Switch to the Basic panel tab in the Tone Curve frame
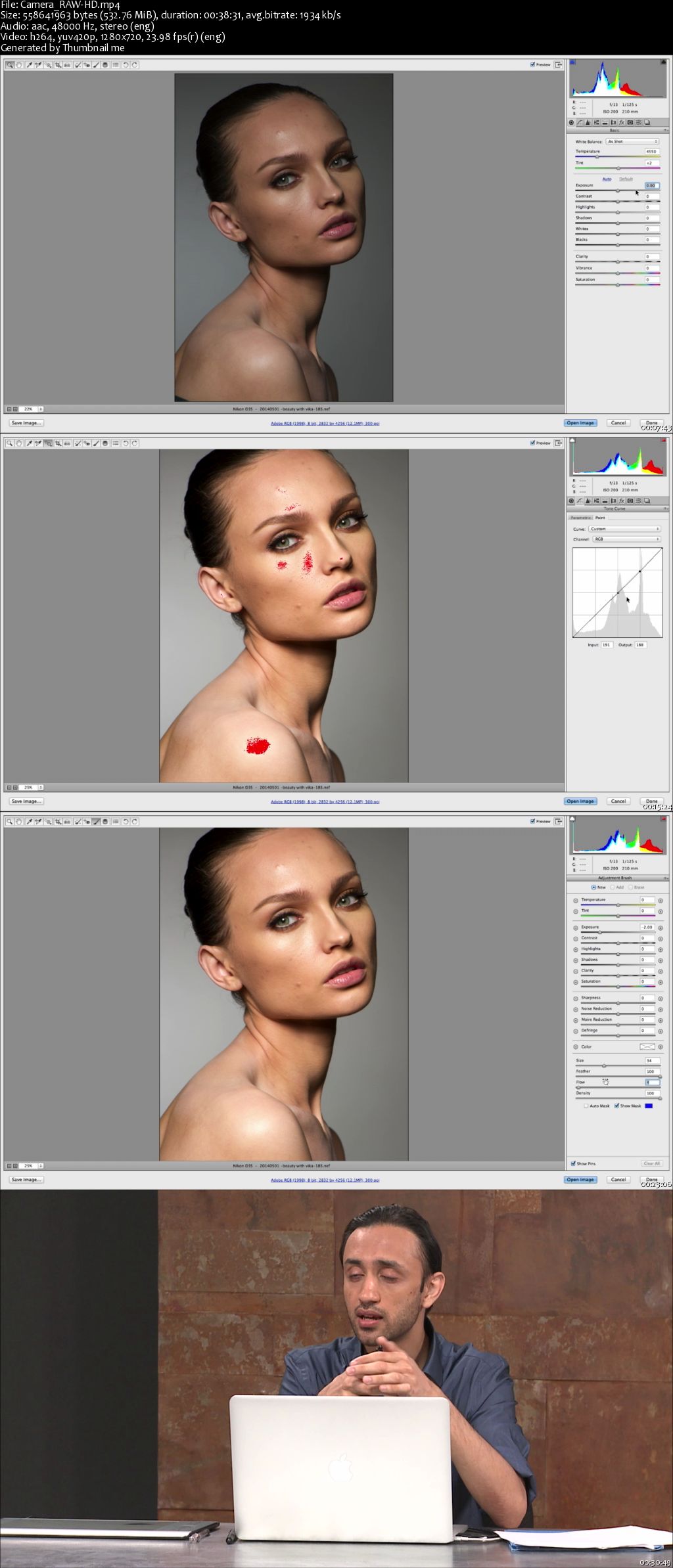This screenshot has width=673, height=1568. pyautogui.click(x=571, y=501)
